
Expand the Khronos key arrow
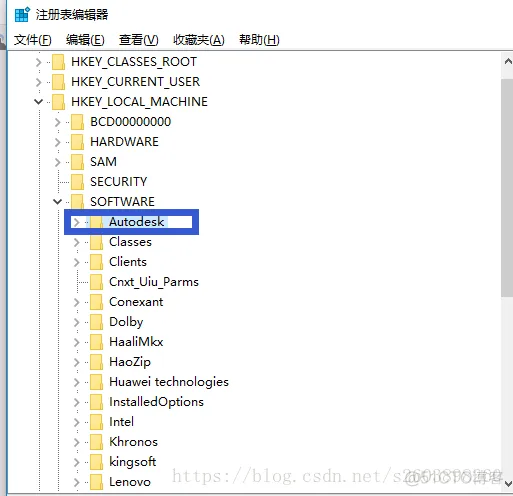click(76, 442)
